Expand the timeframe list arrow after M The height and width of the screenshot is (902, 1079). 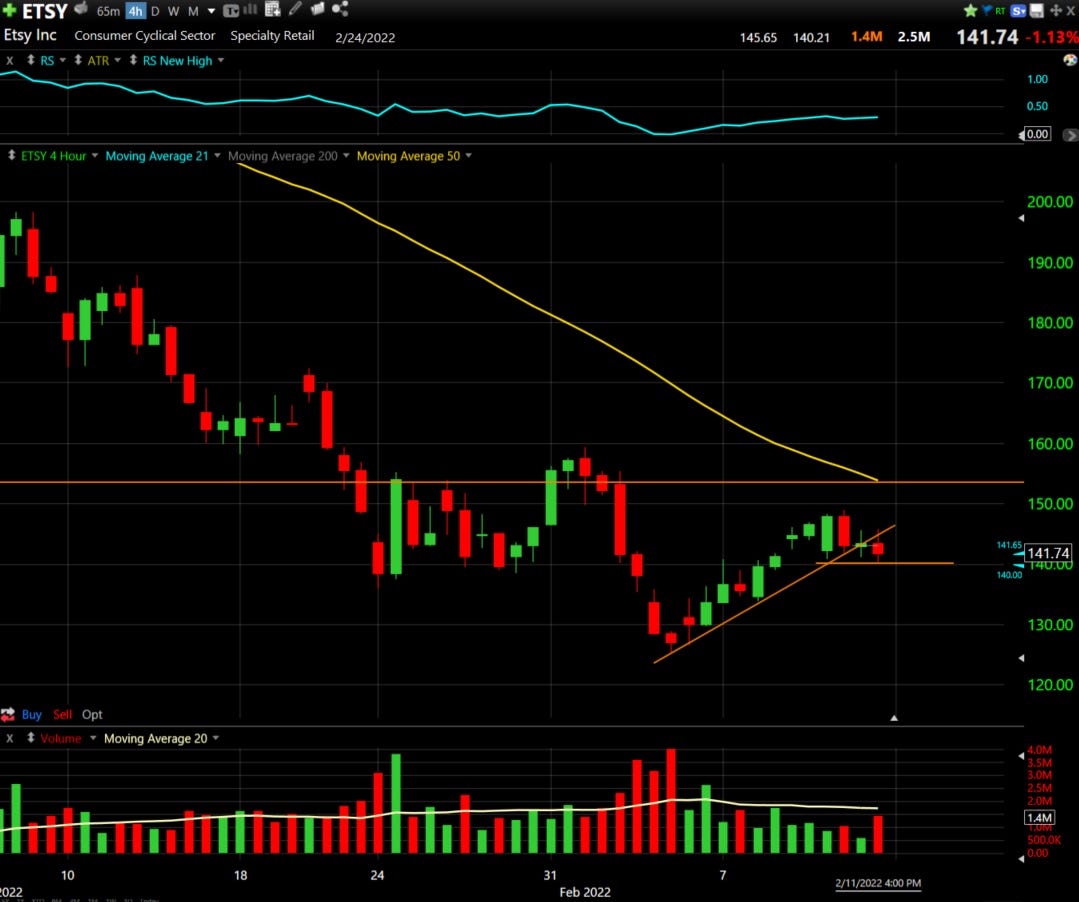pyautogui.click(x=211, y=11)
